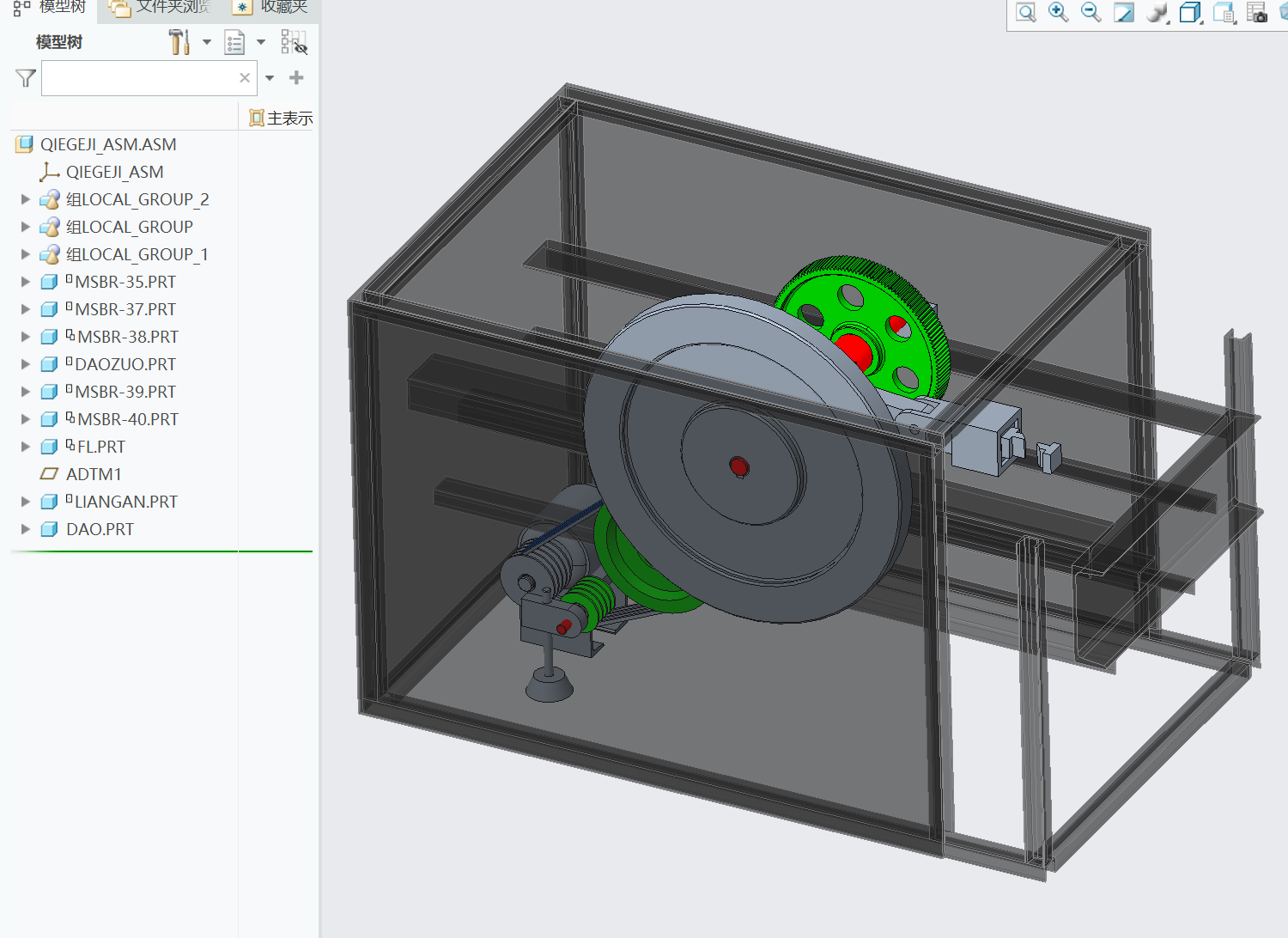Image resolution: width=1288 pixels, height=938 pixels.
Task: Open the display style shading icon
Action: pyautogui.click(x=1157, y=12)
